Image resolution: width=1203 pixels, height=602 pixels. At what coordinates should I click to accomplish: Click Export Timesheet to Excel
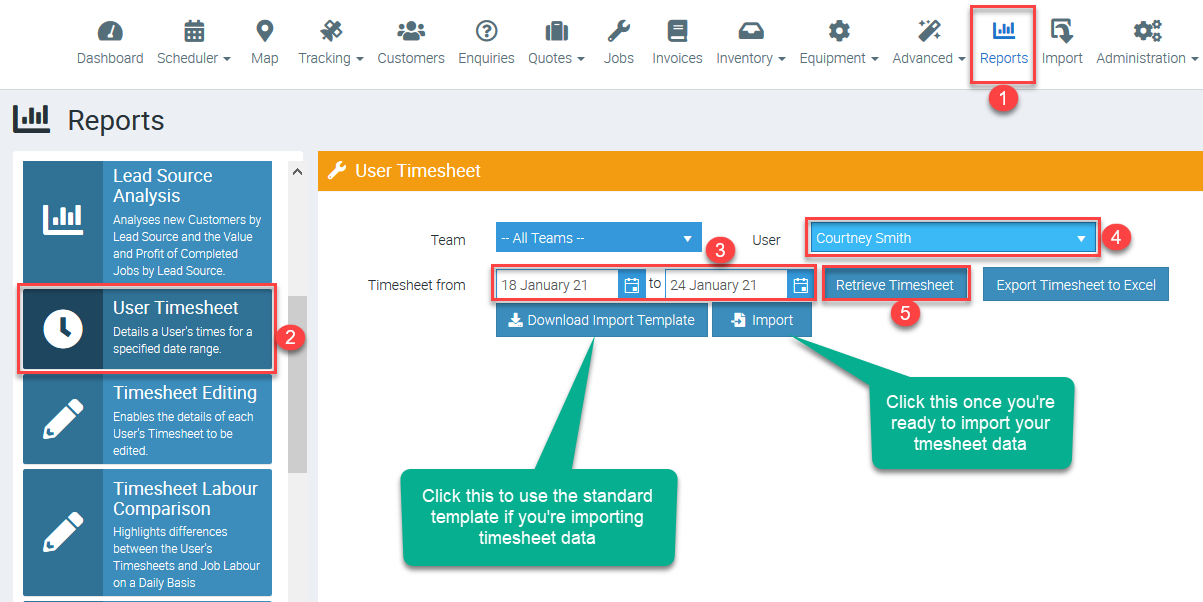pos(1075,285)
